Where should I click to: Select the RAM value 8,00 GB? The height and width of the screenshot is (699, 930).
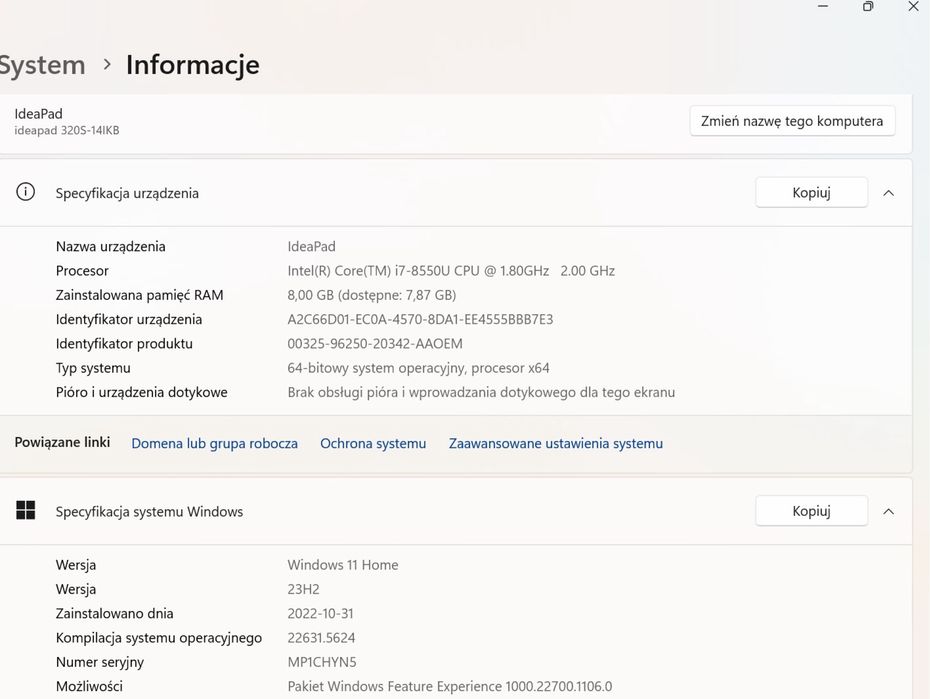(372, 295)
